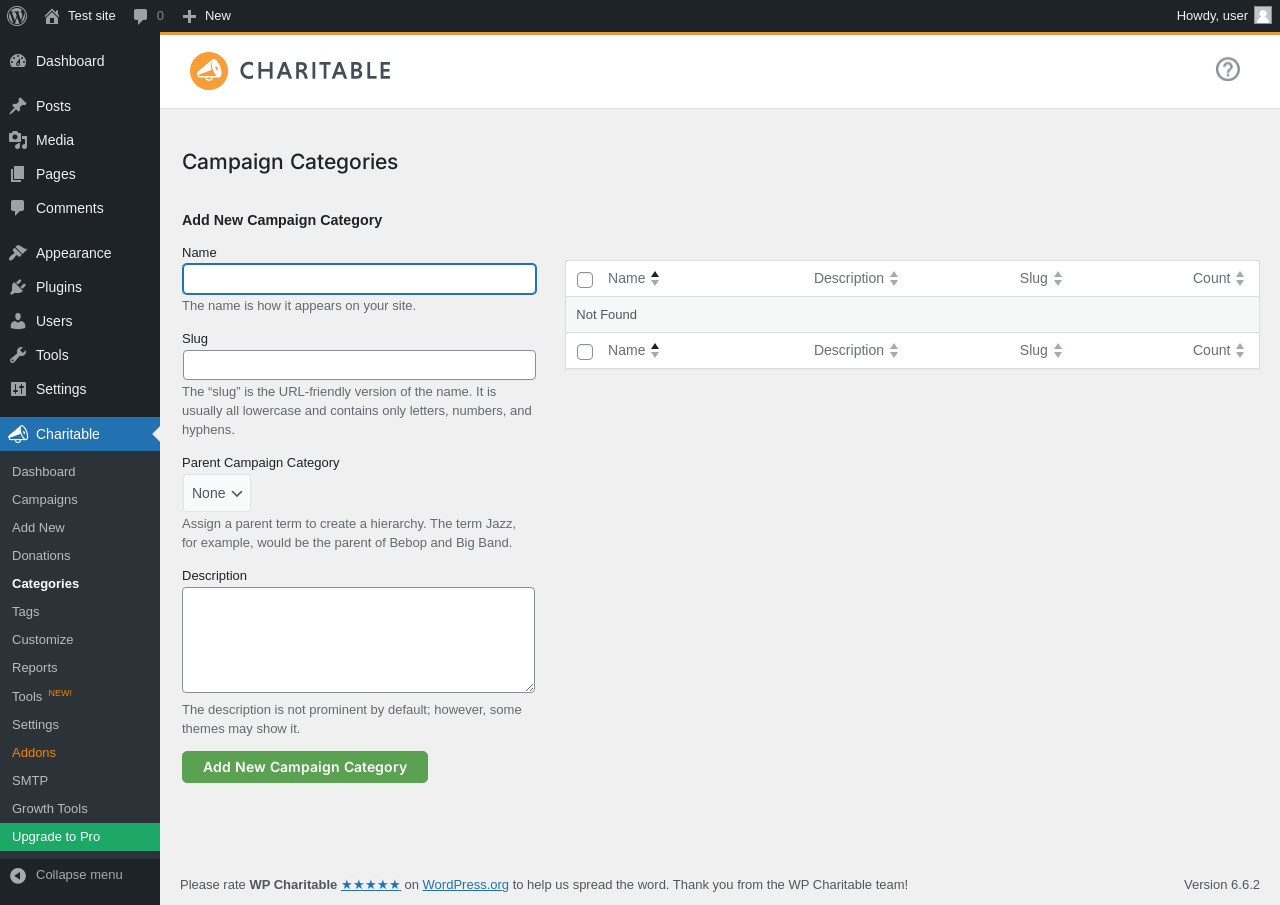Open the Charitable submenu Settings item
The width and height of the screenshot is (1280, 905).
tap(35, 724)
